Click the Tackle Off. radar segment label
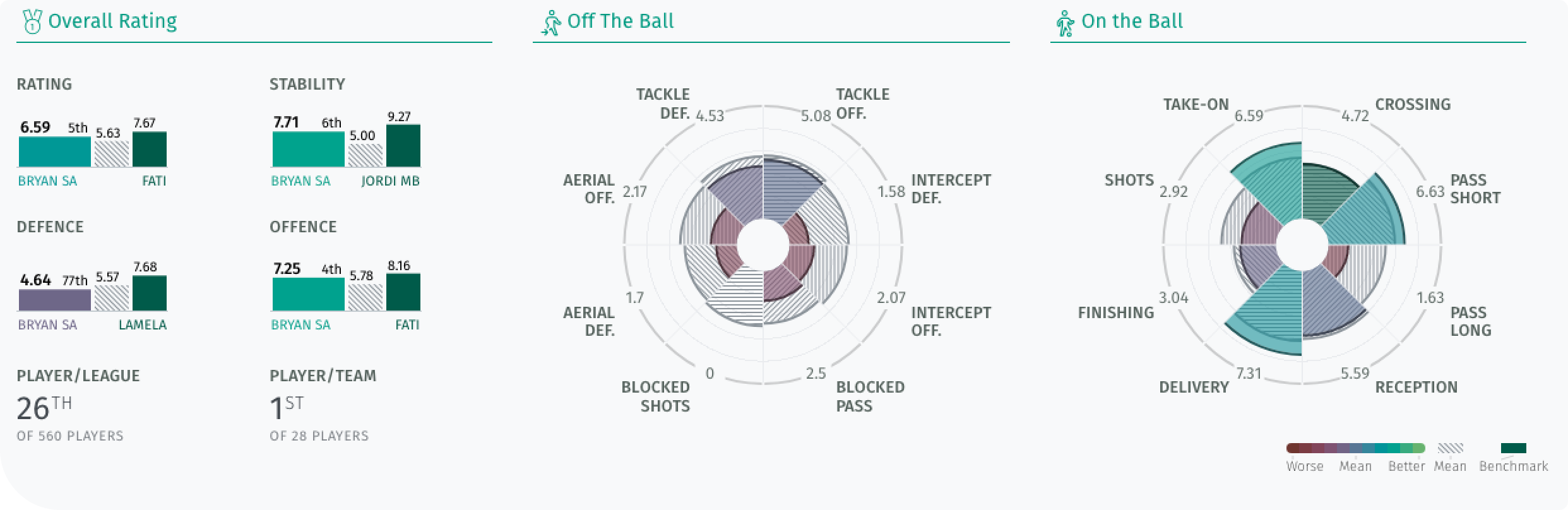 tap(862, 104)
